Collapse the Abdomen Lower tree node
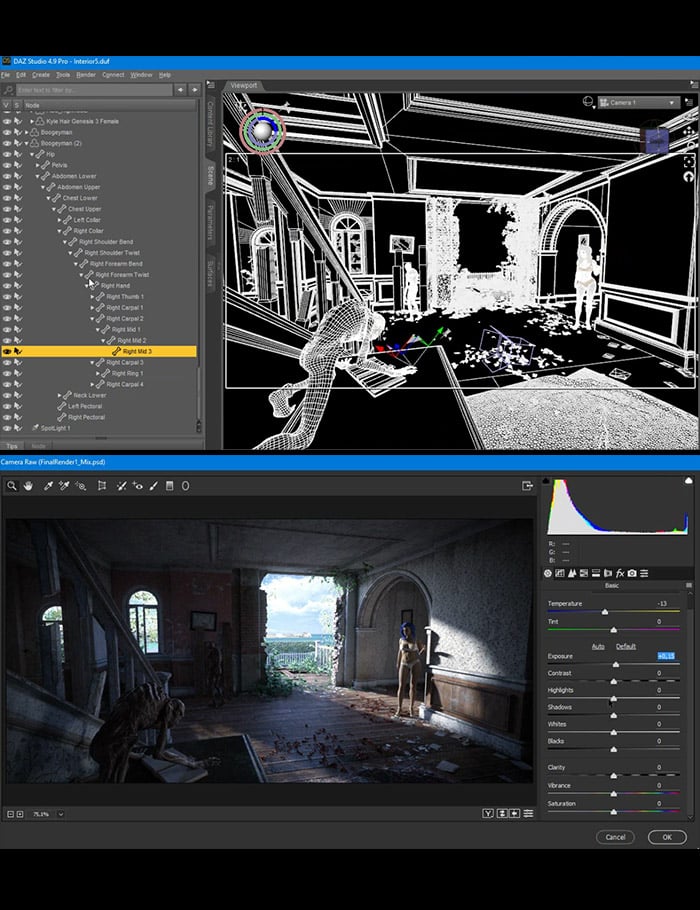This screenshot has height=910, width=700. [39, 176]
